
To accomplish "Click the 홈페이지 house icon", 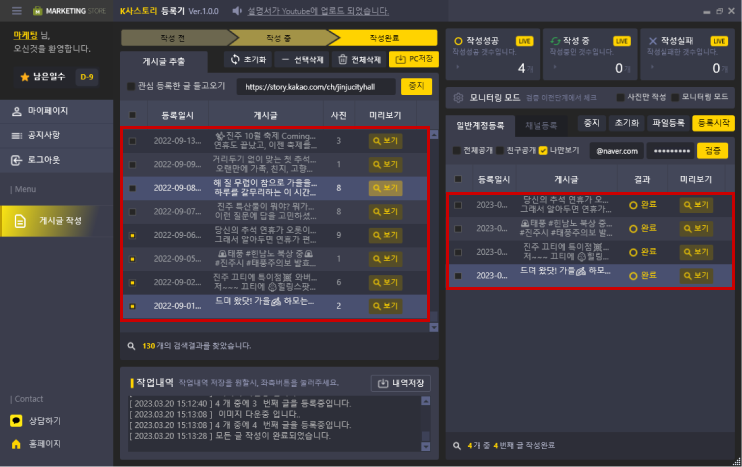I will point(16,443).
